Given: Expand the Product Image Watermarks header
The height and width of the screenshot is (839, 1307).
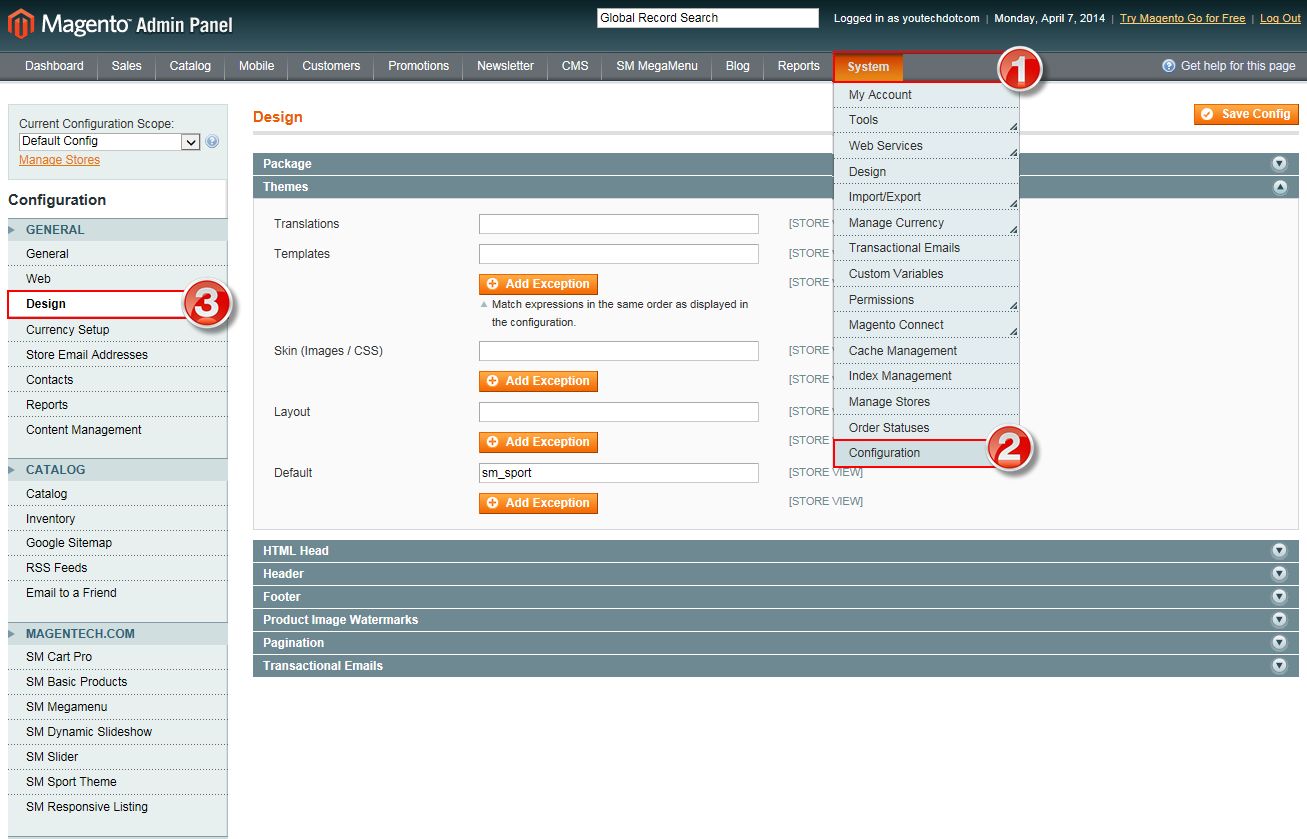Looking at the screenshot, I should click(x=776, y=620).
